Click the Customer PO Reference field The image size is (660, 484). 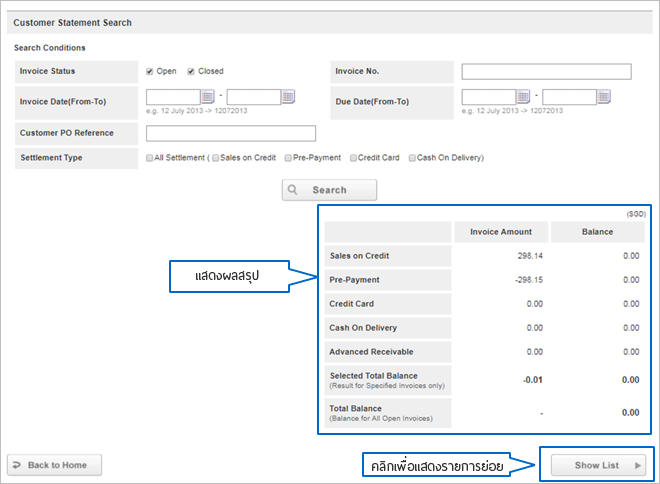tap(231, 133)
